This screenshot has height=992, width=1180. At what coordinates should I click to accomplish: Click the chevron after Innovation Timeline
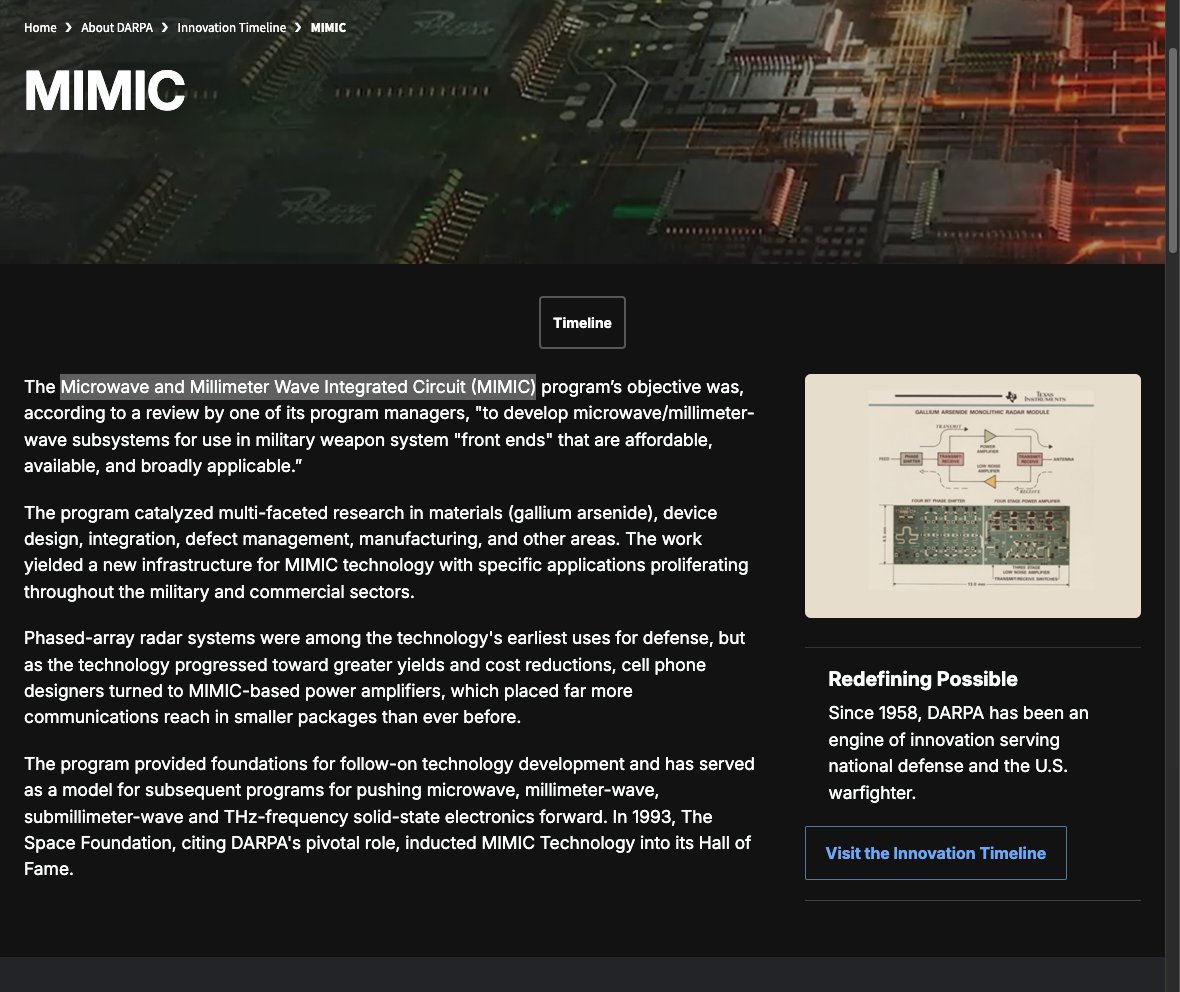tap(298, 28)
